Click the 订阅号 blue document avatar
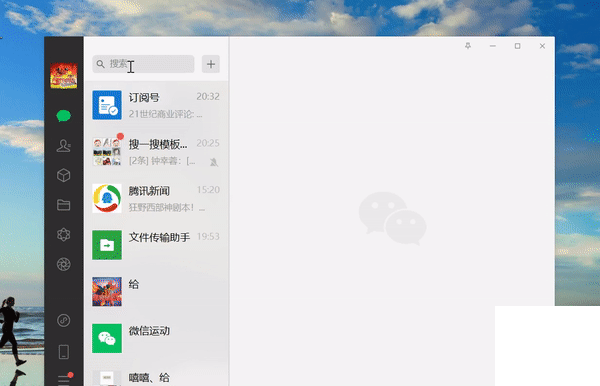The height and width of the screenshot is (386, 600). click(x=107, y=105)
